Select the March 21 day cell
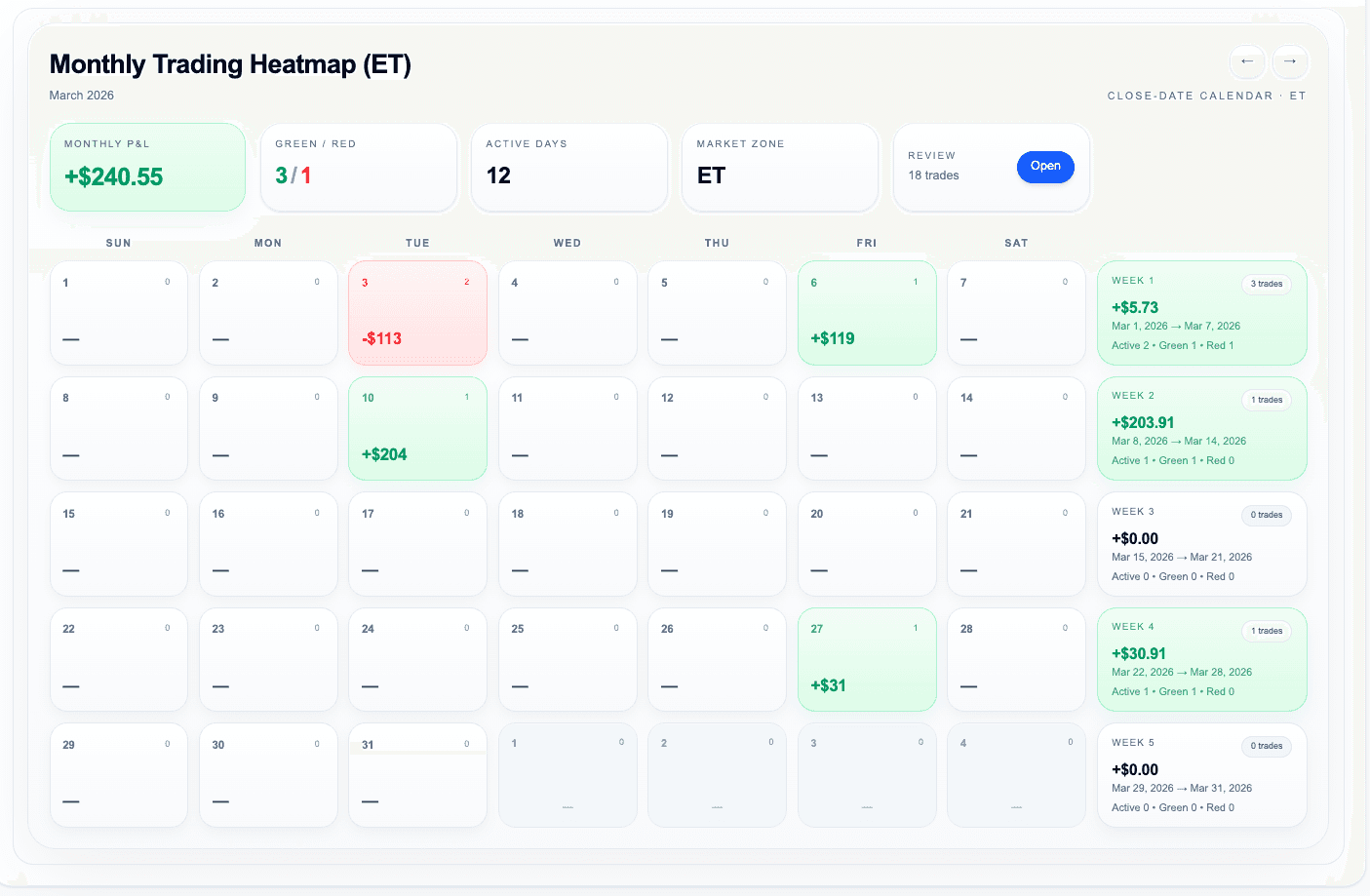1370x896 pixels. click(x=1016, y=544)
